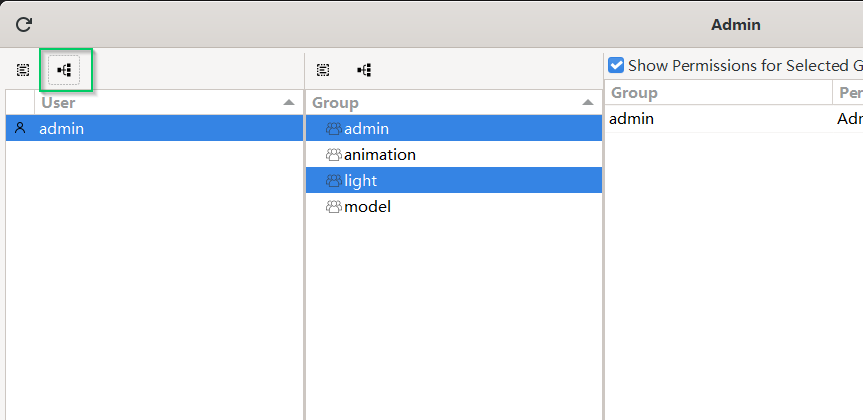Click the person icon beside admin user
Image resolution: width=863 pixels, height=420 pixels.
click(x=20, y=128)
